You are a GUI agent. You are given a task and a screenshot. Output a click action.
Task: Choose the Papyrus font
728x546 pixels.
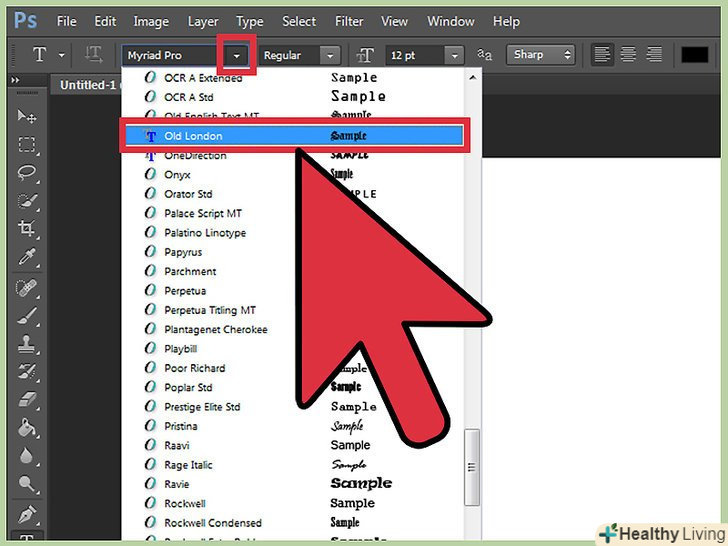point(294,252)
